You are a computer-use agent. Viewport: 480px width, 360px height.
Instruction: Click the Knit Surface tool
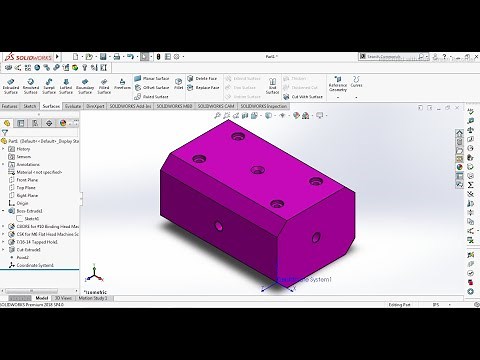pos(272,86)
